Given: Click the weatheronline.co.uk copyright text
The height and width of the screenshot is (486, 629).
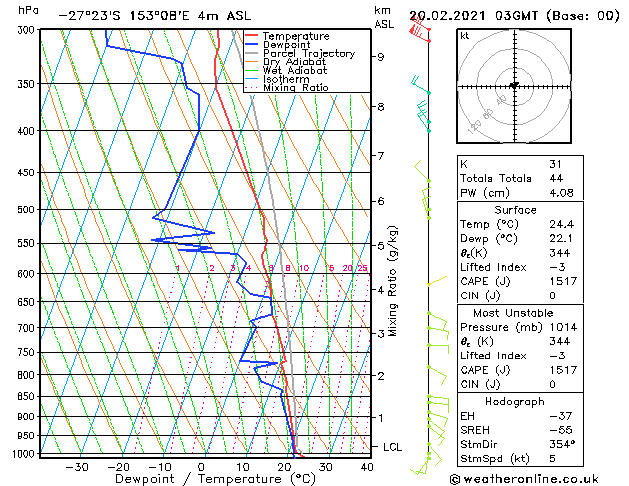Looking at the screenshot, I should click(524, 479).
